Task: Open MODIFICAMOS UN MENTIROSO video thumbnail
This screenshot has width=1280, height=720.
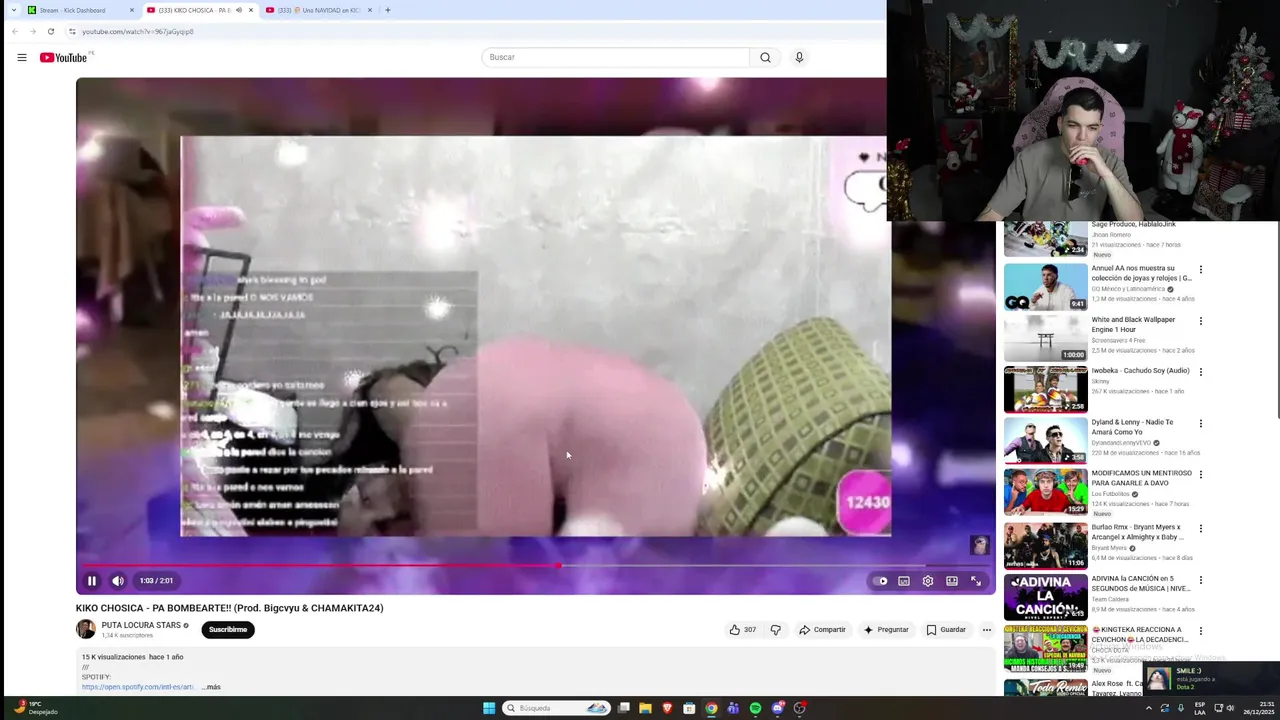Action: (1045, 492)
